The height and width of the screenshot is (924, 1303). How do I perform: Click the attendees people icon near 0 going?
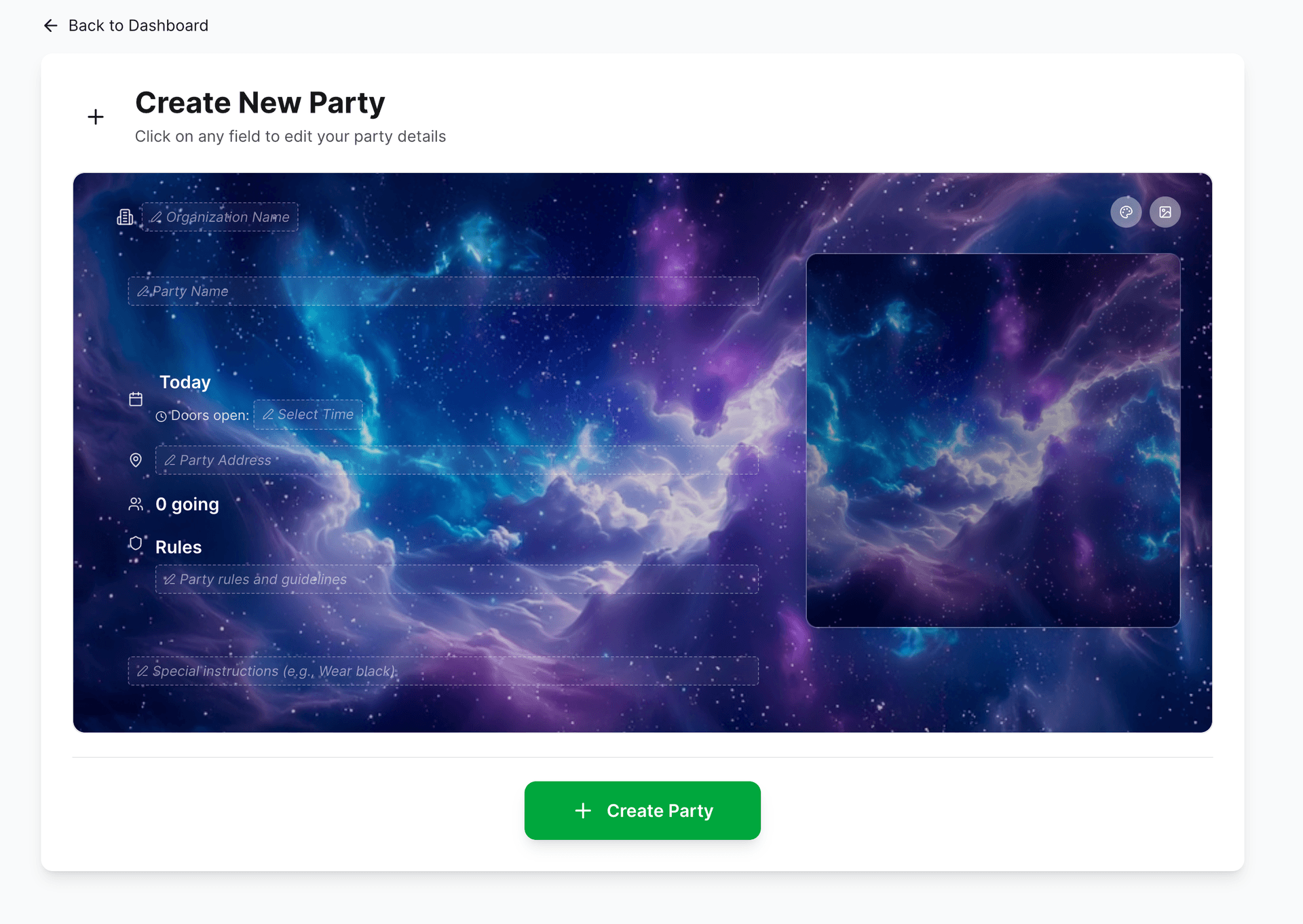[x=135, y=503]
